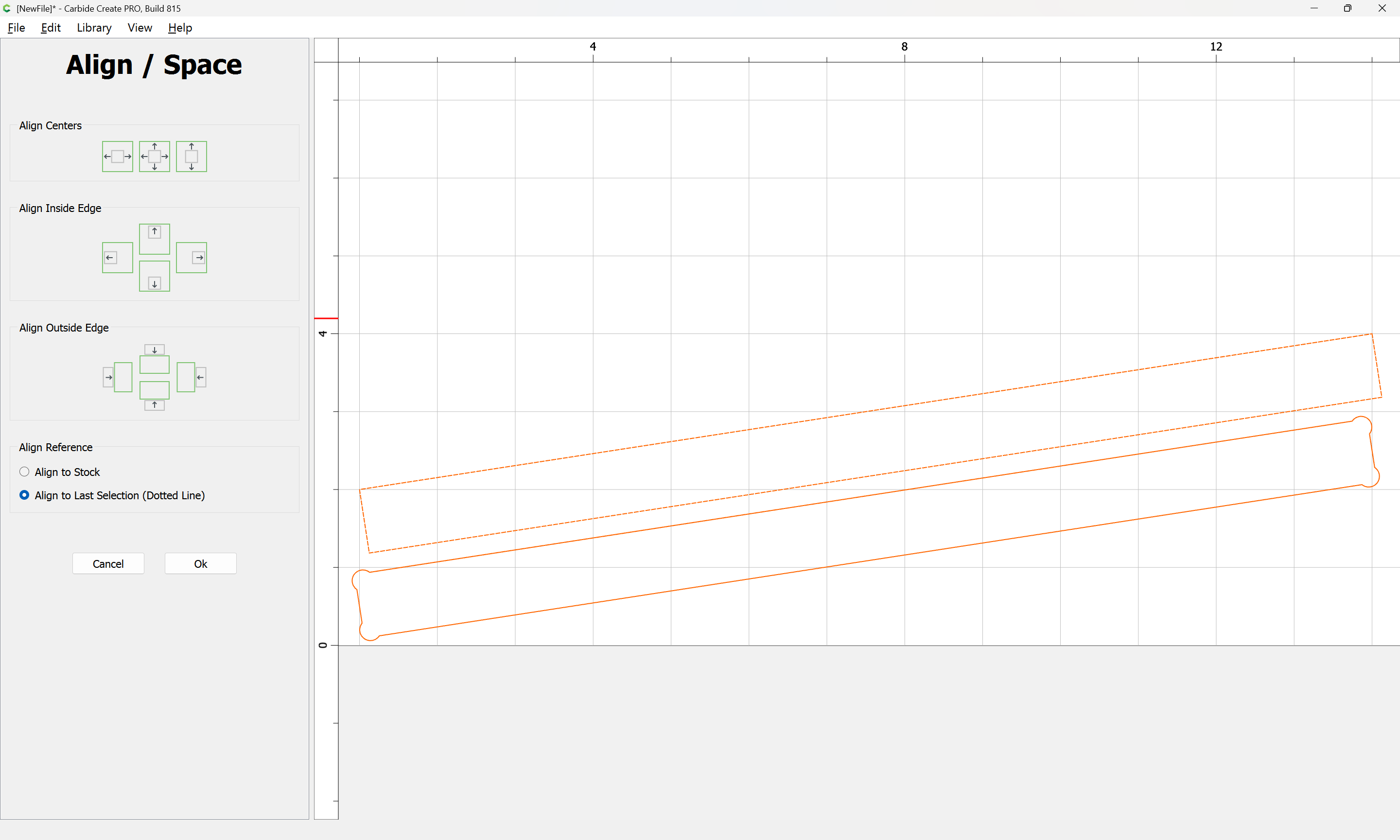Minimize the Carbide Create window
Image resolution: width=1400 pixels, height=840 pixels.
point(1314,8)
